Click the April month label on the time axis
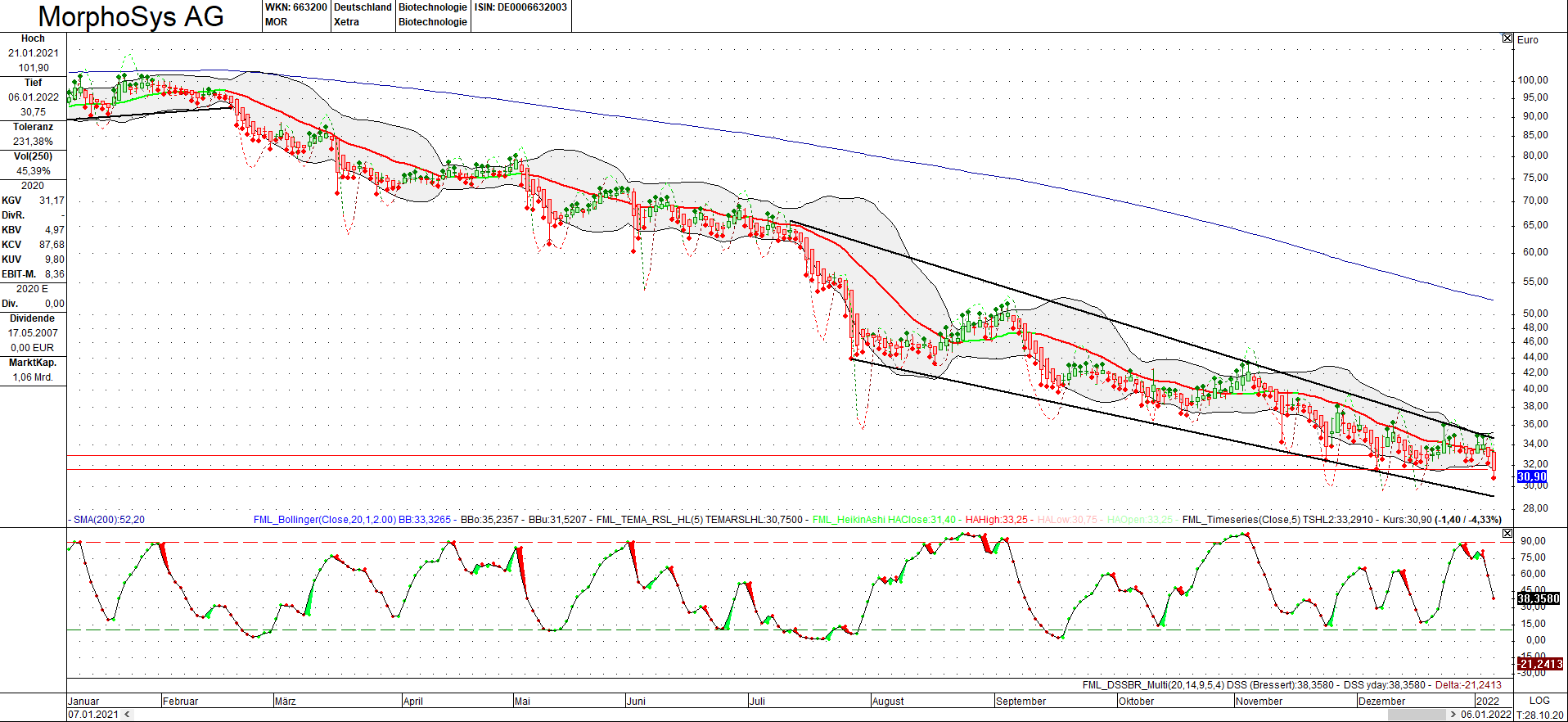The width and height of the screenshot is (1568, 722). [x=413, y=702]
